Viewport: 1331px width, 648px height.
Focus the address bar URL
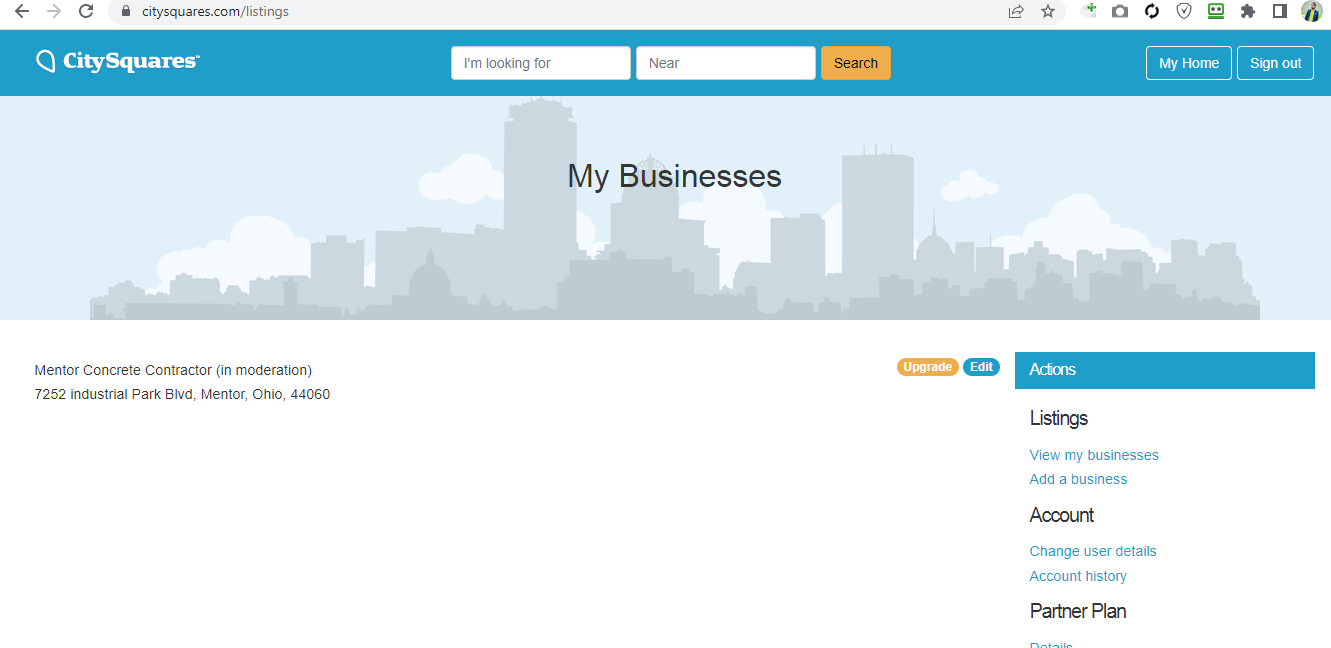[215, 12]
